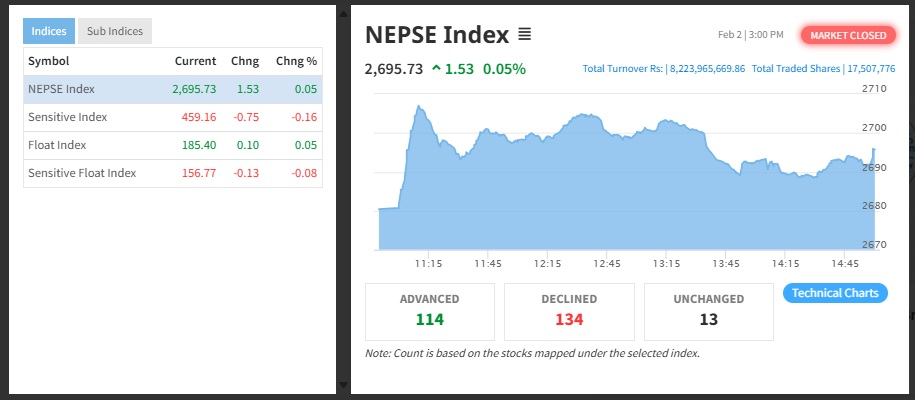
Task: Open Technical Charts
Action: coord(836,293)
